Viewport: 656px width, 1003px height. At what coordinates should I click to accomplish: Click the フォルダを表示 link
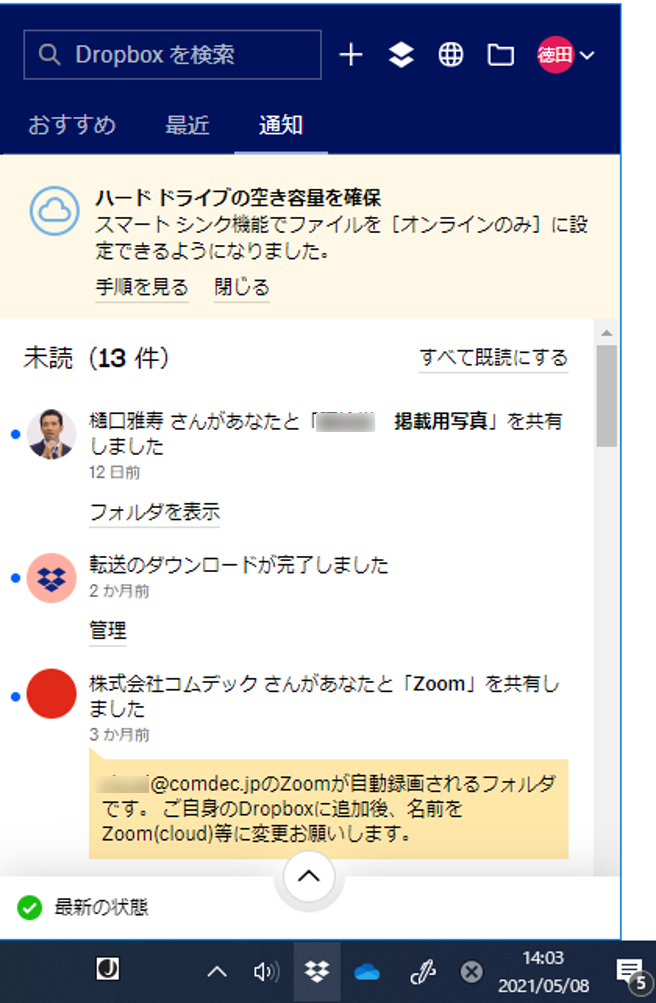click(x=155, y=512)
